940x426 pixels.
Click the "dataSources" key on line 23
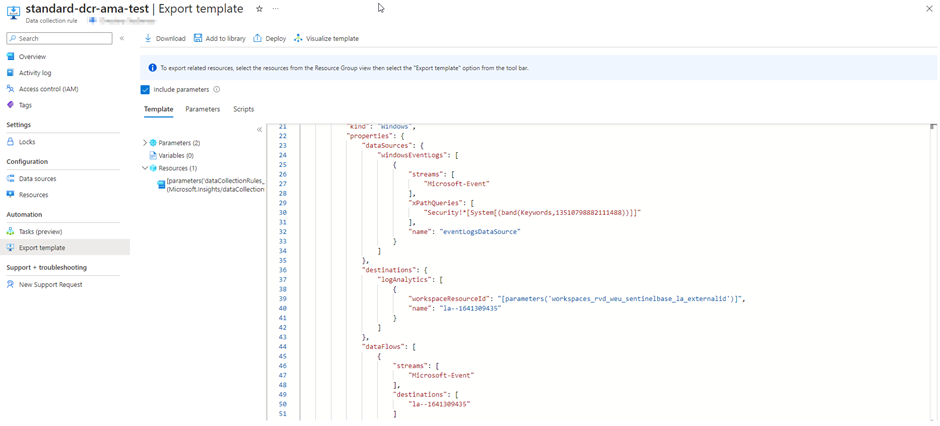[387, 145]
